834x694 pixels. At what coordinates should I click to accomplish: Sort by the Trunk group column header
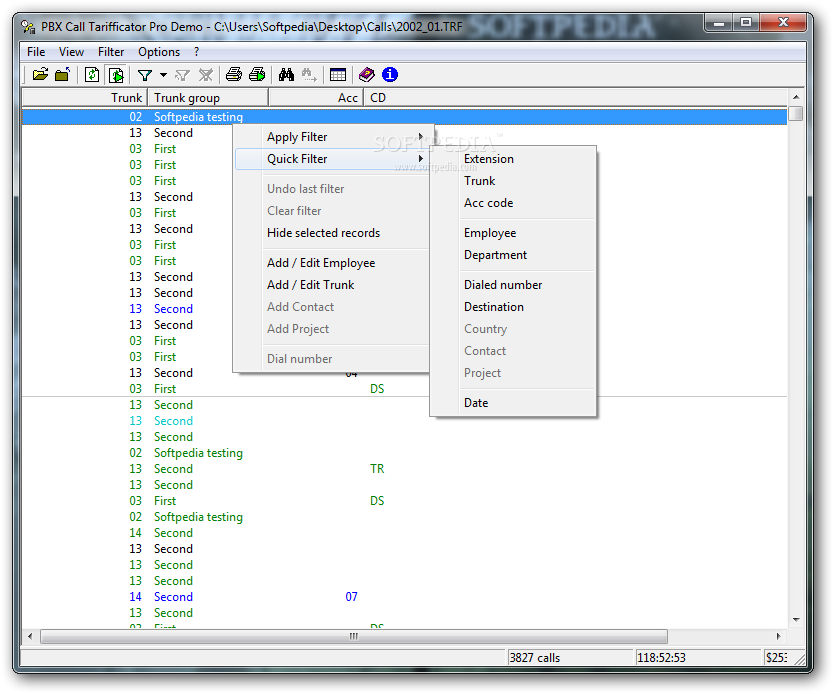[x=207, y=98]
